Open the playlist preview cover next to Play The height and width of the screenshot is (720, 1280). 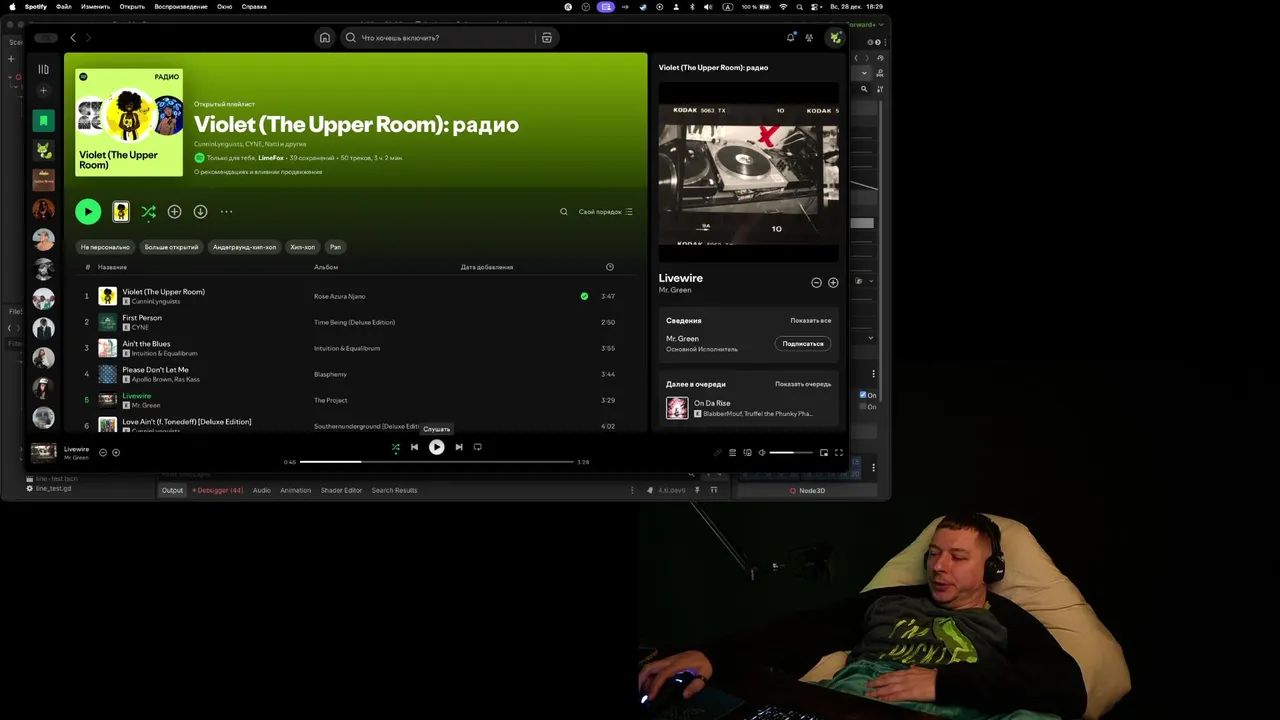pos(121,211)
